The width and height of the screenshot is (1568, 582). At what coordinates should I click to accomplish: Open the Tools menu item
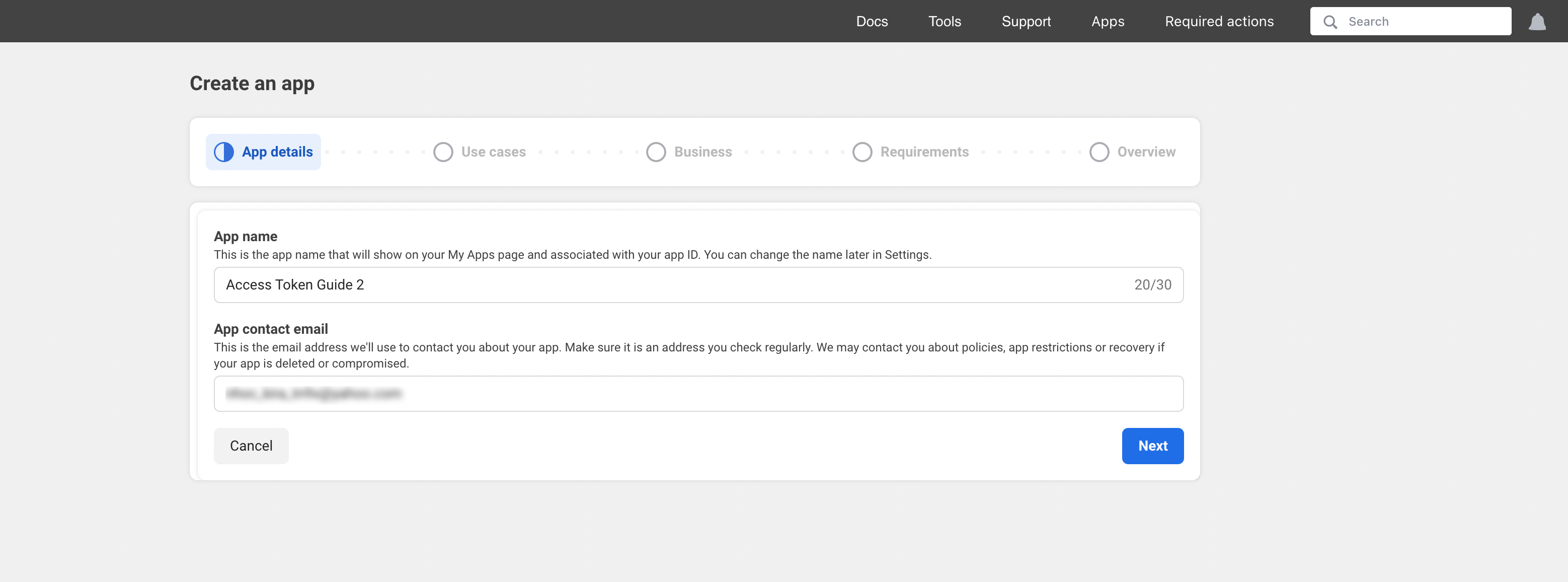click(x=944, y=22)
